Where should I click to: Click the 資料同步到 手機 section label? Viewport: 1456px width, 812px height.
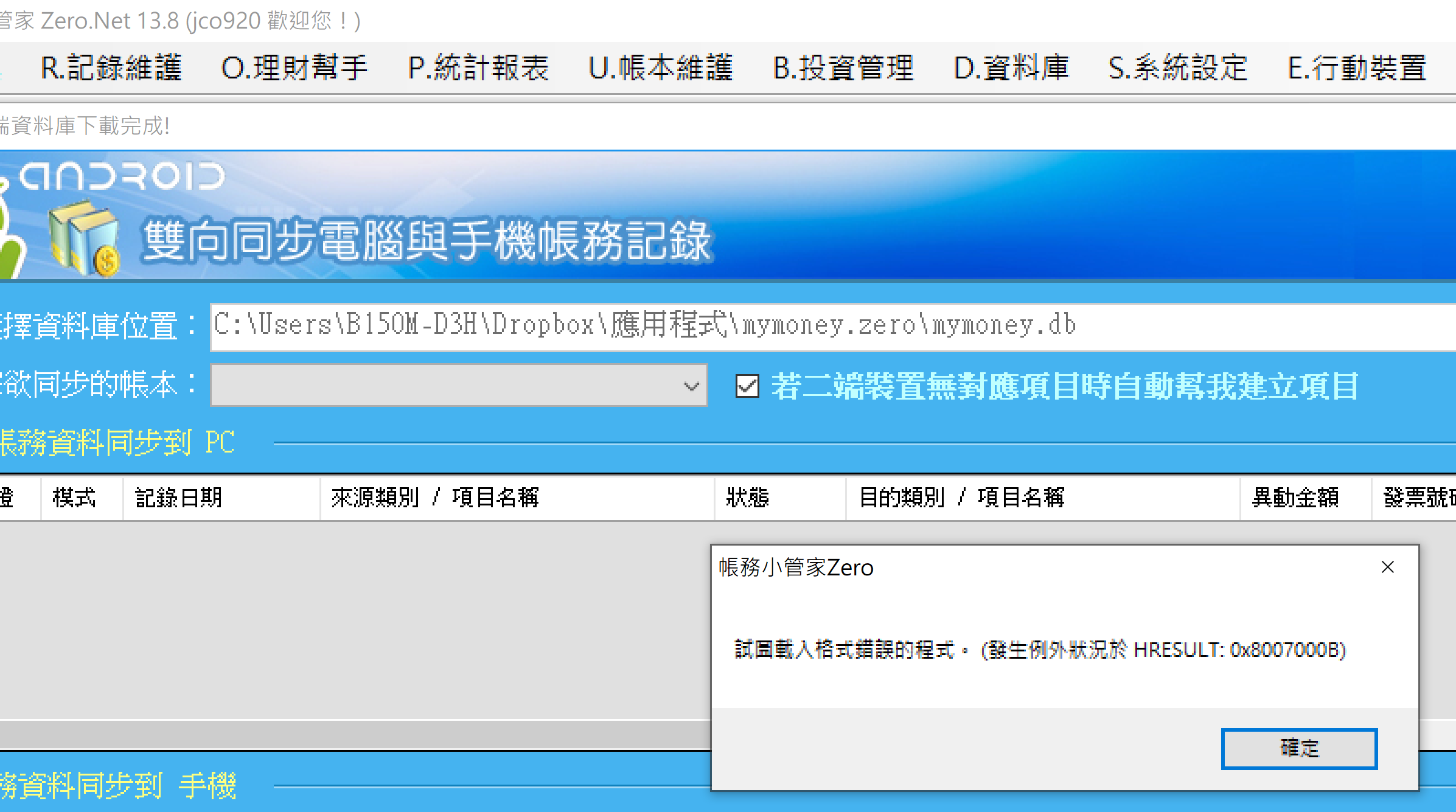tap(117, 785)
